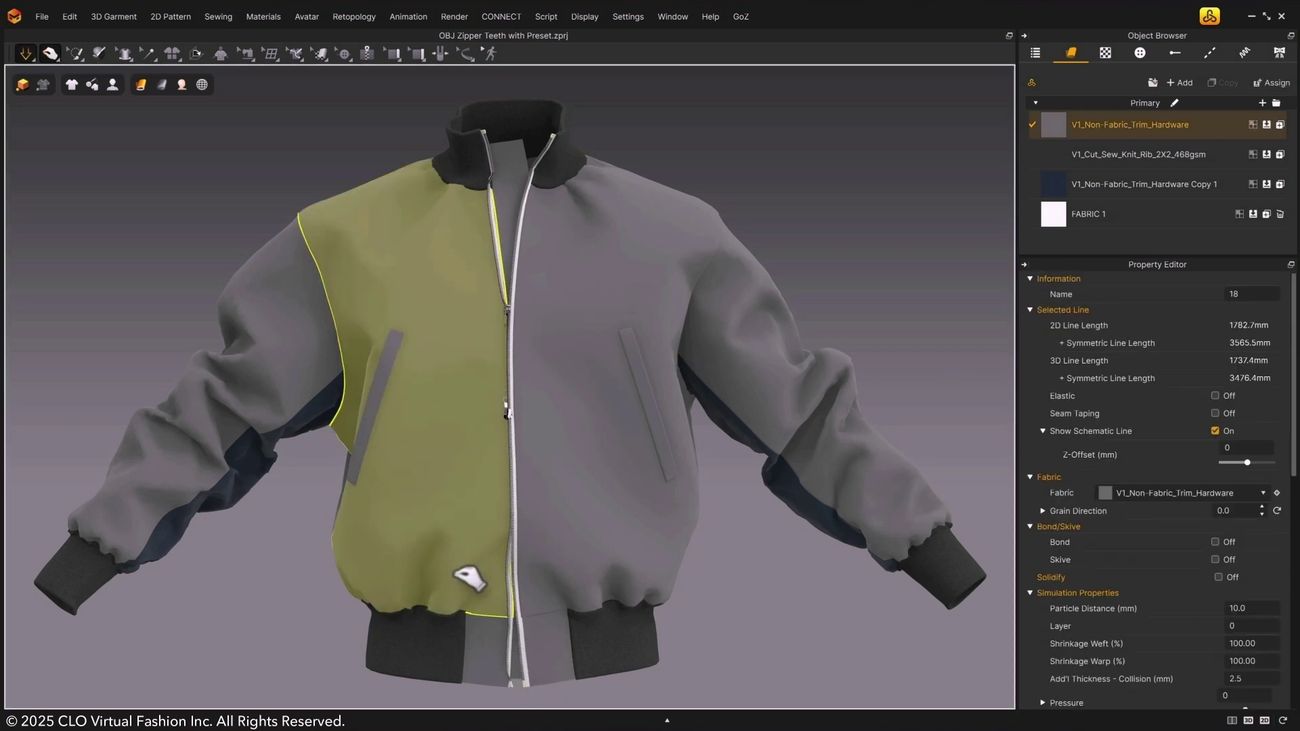Open the Topstitch tab icon

pyautogui.click(x=1209, y=53)
